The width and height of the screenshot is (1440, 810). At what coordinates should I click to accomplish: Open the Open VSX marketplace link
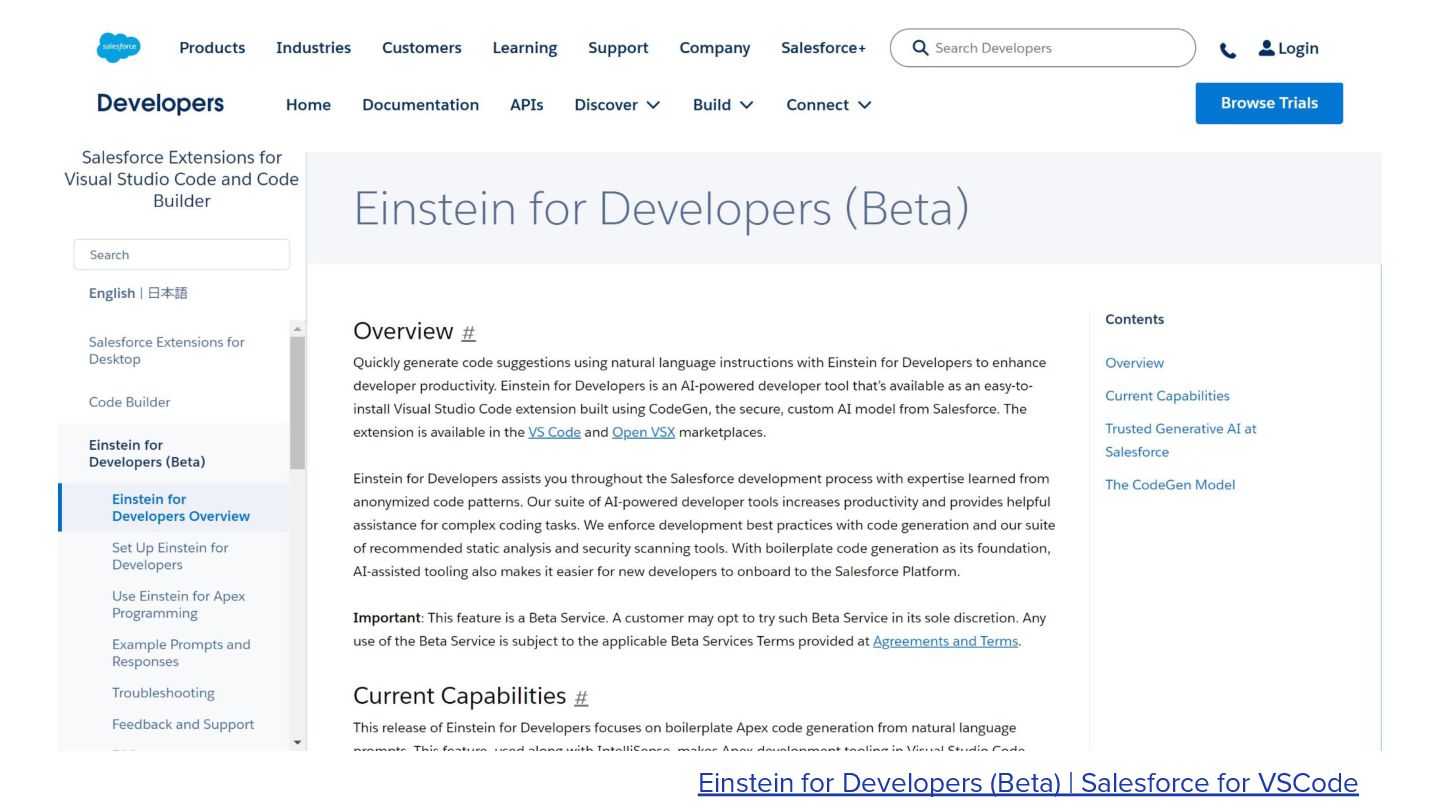[643, 432]
